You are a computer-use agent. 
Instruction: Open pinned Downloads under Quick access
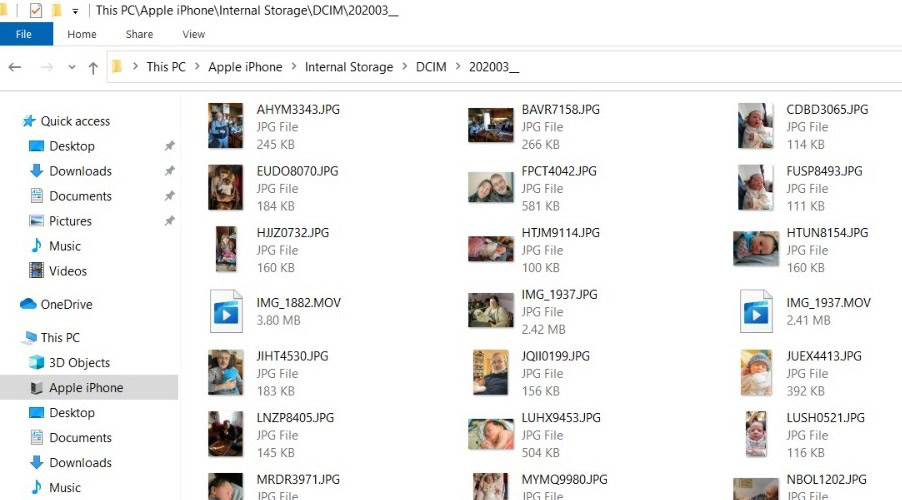(x=81, y=171)
